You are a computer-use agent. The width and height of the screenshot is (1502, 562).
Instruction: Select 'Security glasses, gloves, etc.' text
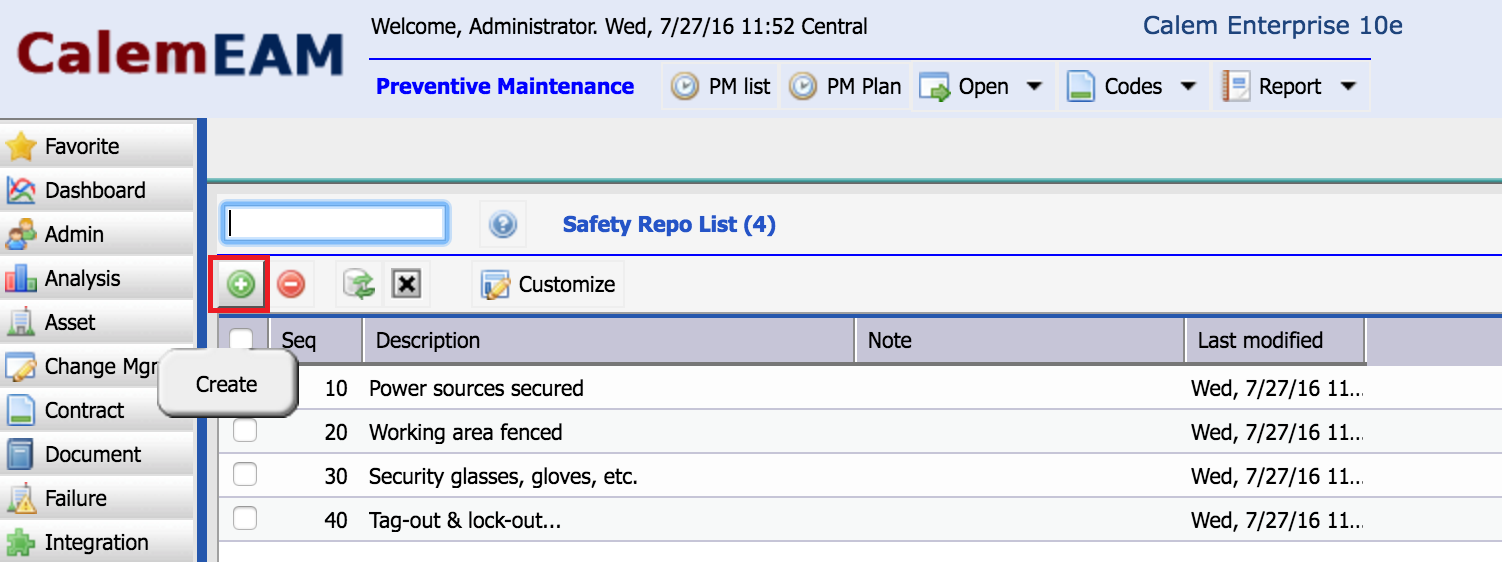pos(503,477)
